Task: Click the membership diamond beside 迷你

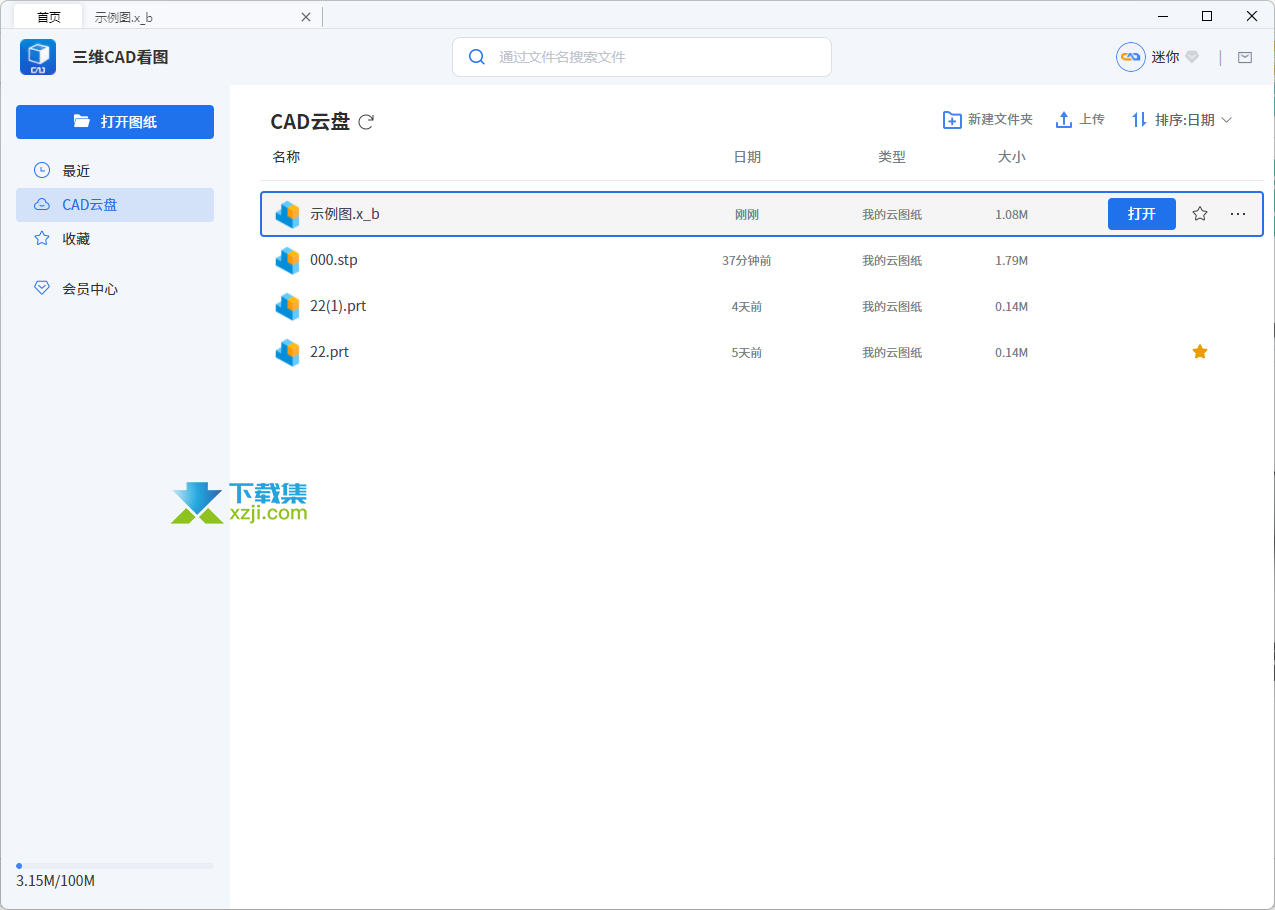Action: [x=1192, y=57]
